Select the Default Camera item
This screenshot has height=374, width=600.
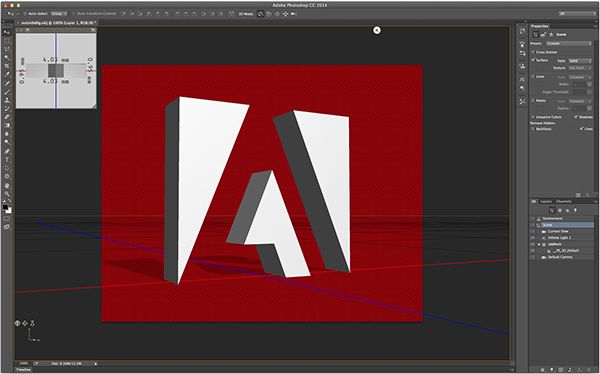pyautogui.click(x=560, y=257)
